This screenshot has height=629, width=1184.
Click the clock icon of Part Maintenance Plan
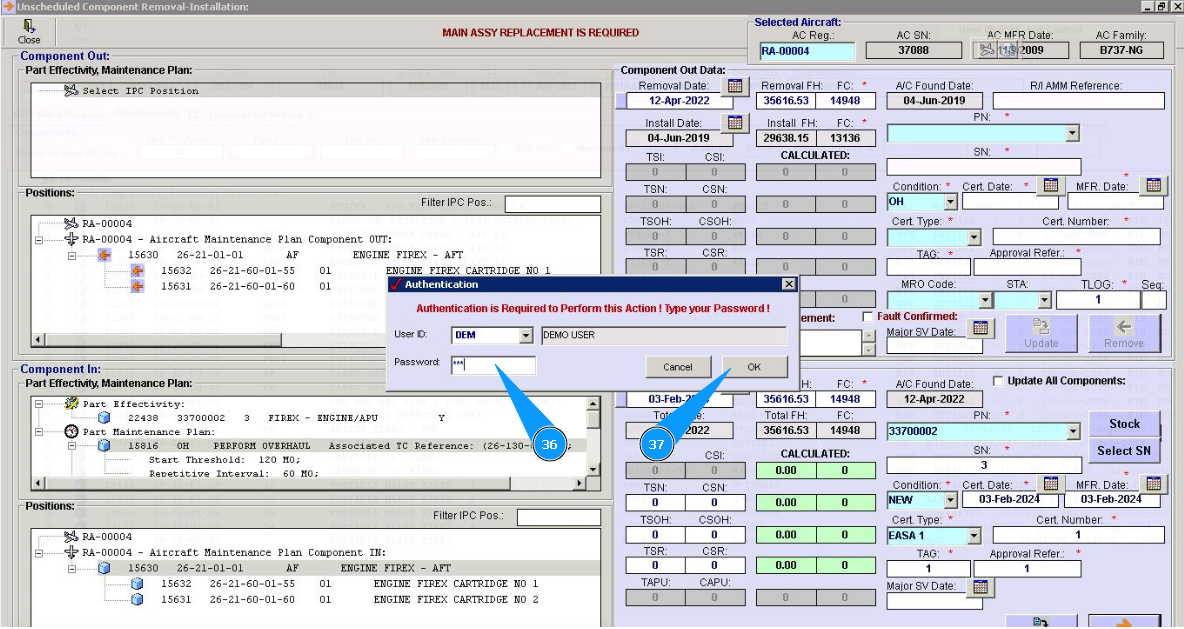pyautogui.click(x=72, y=432)
